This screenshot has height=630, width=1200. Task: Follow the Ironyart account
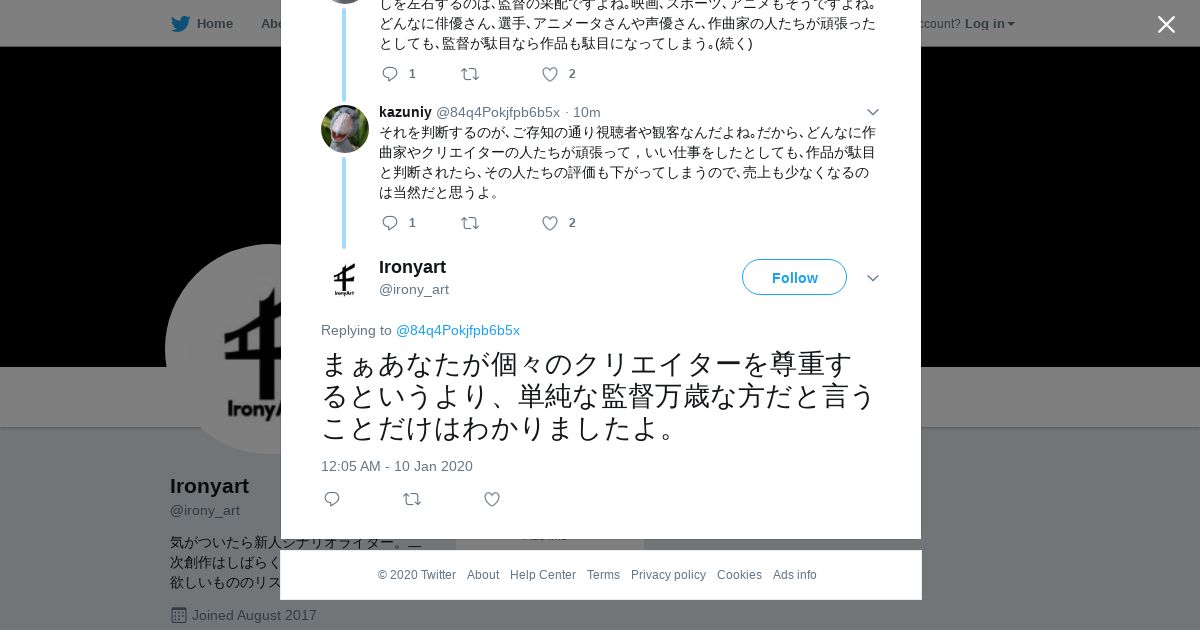[794, 277]
